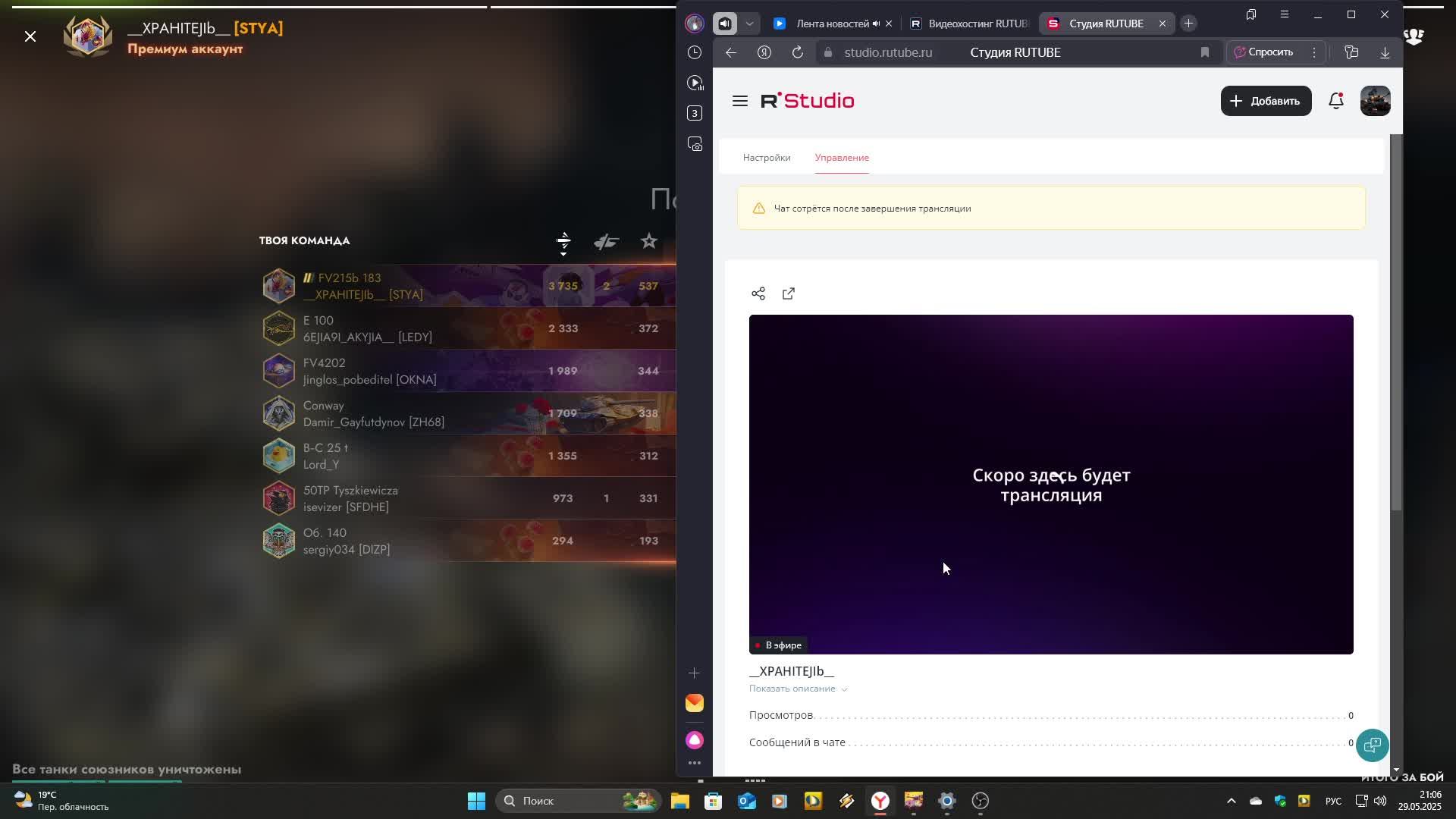Select E 100 player 6EJIA9I_AKYJIA__ row
Screen dimensions: 1456x819
click(469, 328)
